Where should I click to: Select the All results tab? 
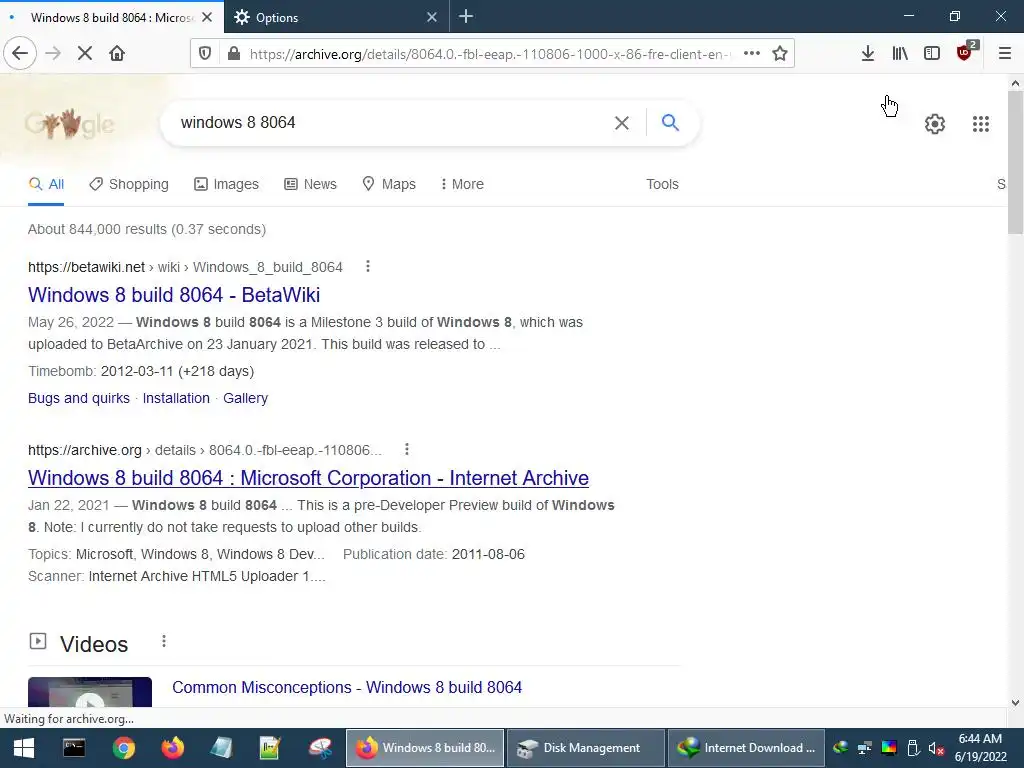pyautogui.click(x=46, y=184)
